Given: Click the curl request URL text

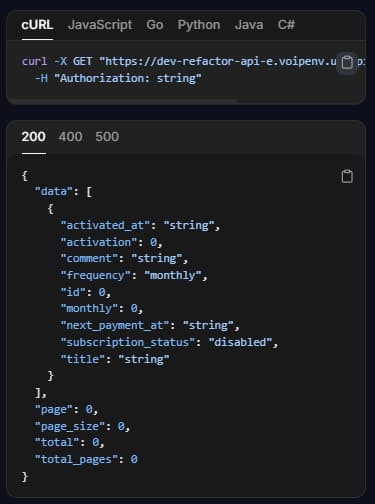Looking at the screenshot, I should [x=218, y=61].
